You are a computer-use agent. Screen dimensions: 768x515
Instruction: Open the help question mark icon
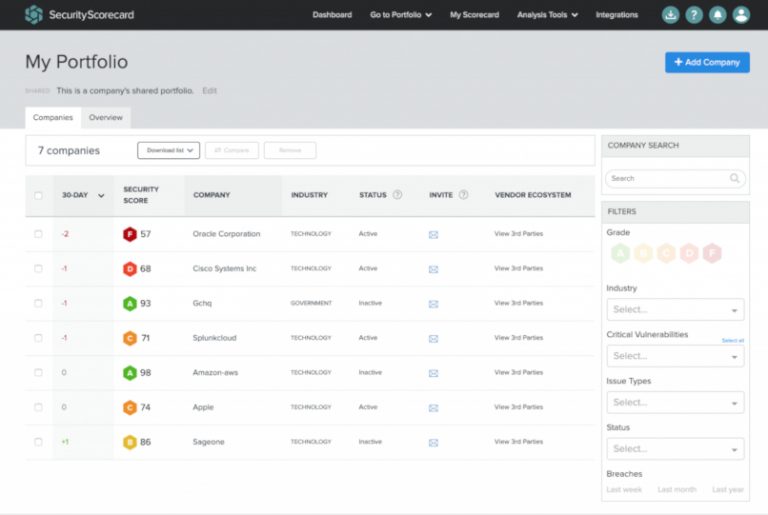[x=694, y=15]
